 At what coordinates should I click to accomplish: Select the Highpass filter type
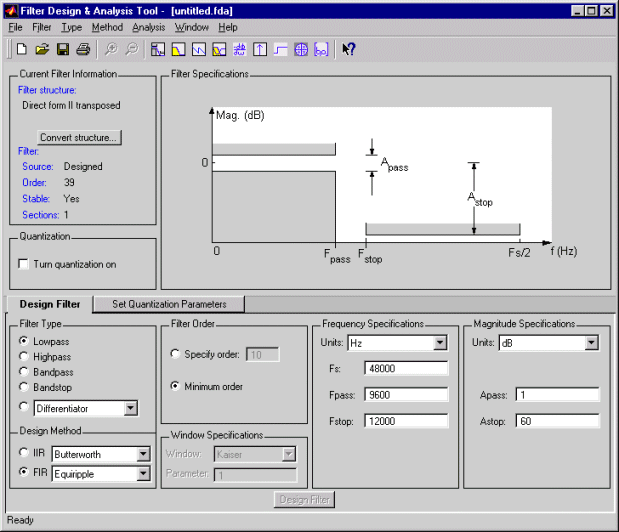point(23,357)
